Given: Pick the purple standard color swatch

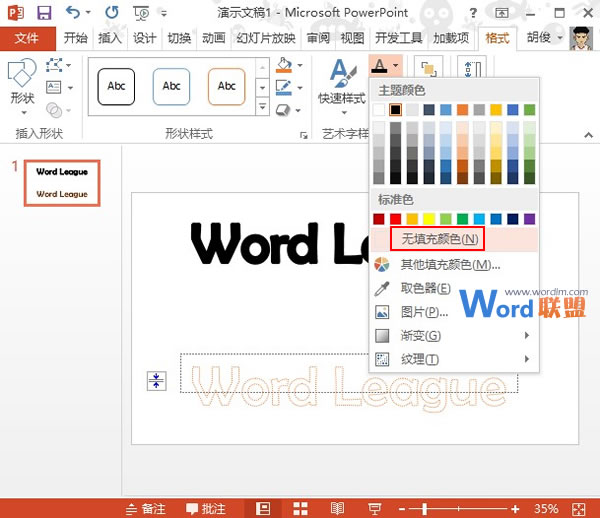Looking at the screenshot, I should [x=529, y=219].
